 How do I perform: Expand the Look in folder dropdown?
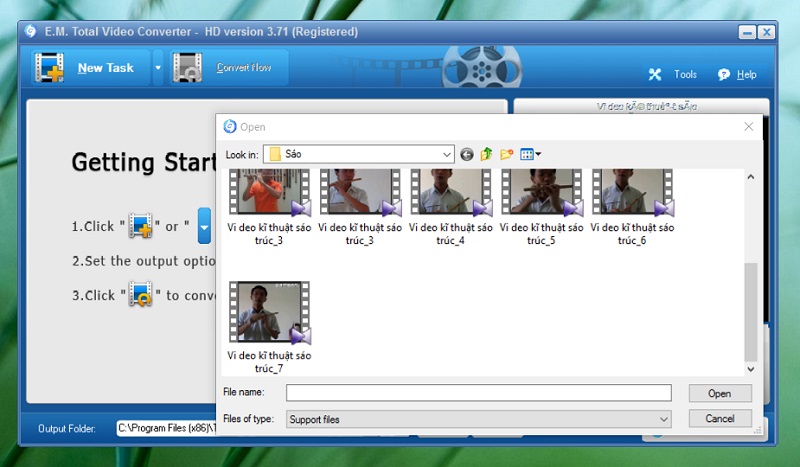(x=447, y=154)
